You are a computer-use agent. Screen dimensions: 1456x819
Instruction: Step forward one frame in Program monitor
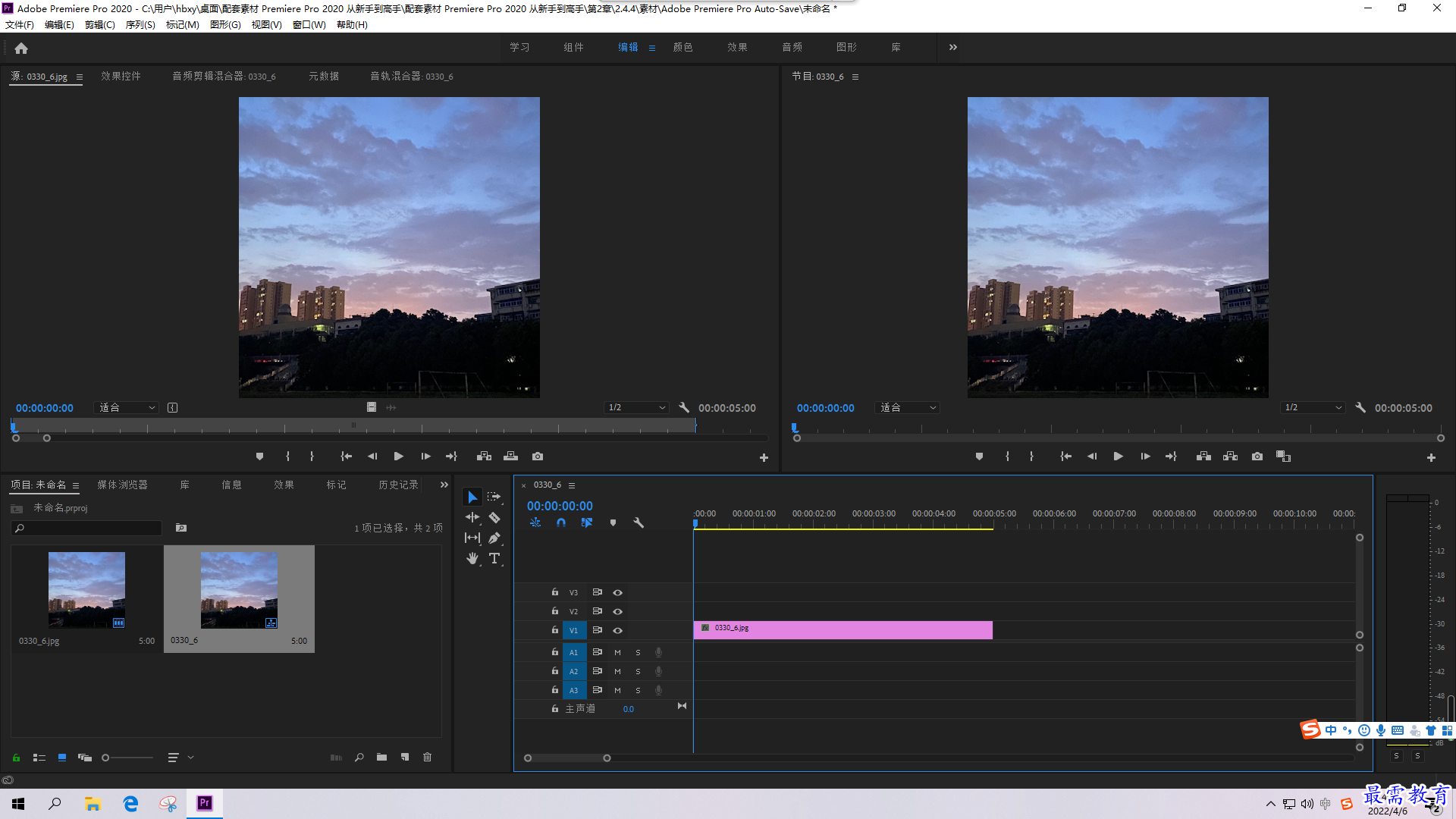click(x=1145, y=457)
